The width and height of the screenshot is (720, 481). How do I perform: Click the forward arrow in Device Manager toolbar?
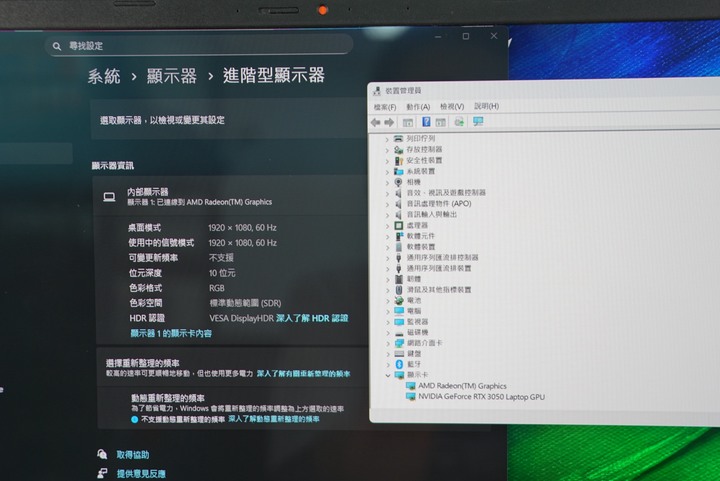(x=389, y=122)
